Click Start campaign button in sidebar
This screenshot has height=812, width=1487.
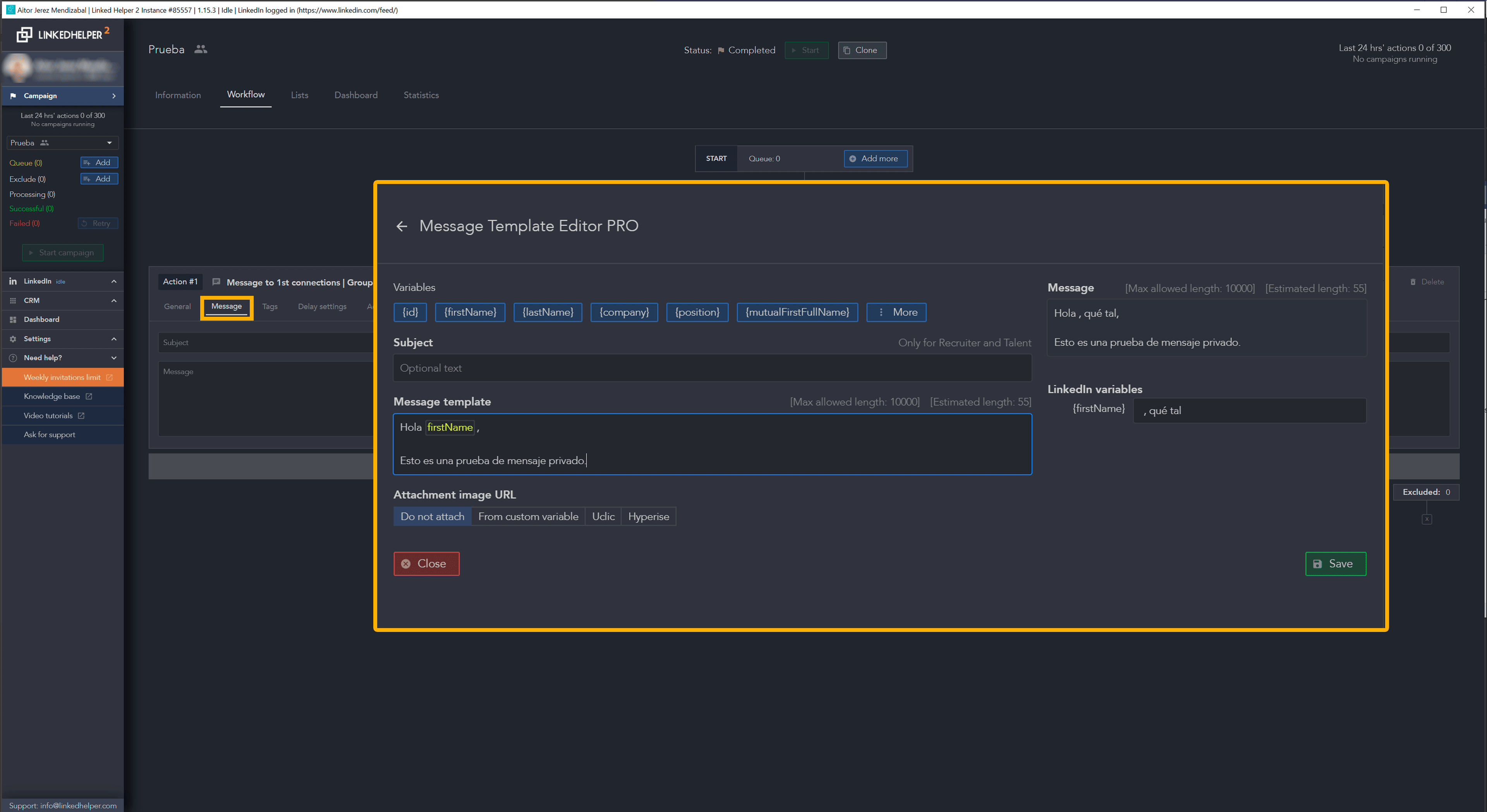(x=62, y=253)
